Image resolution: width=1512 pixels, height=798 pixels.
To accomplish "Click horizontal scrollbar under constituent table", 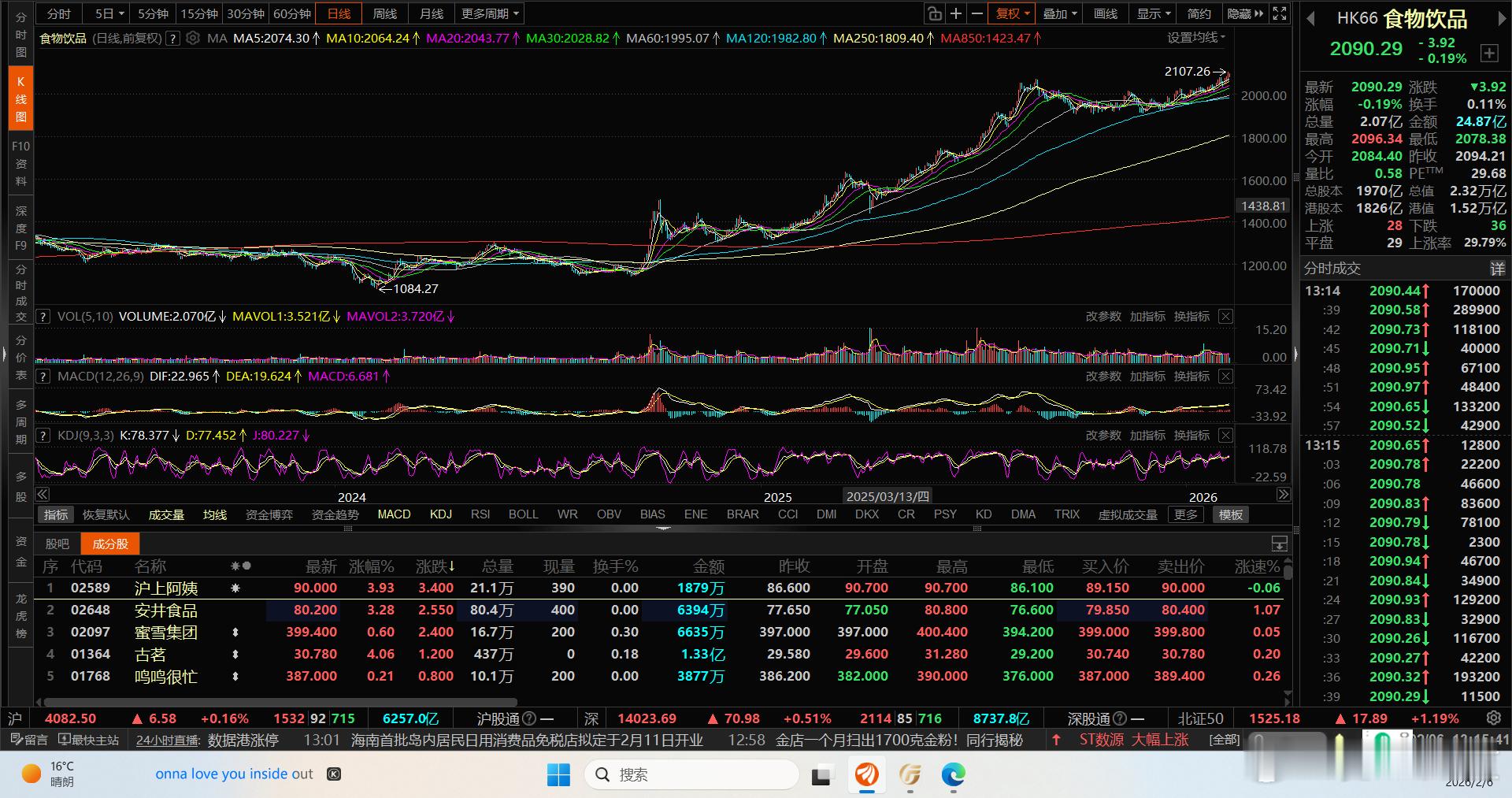I will 280,701.
